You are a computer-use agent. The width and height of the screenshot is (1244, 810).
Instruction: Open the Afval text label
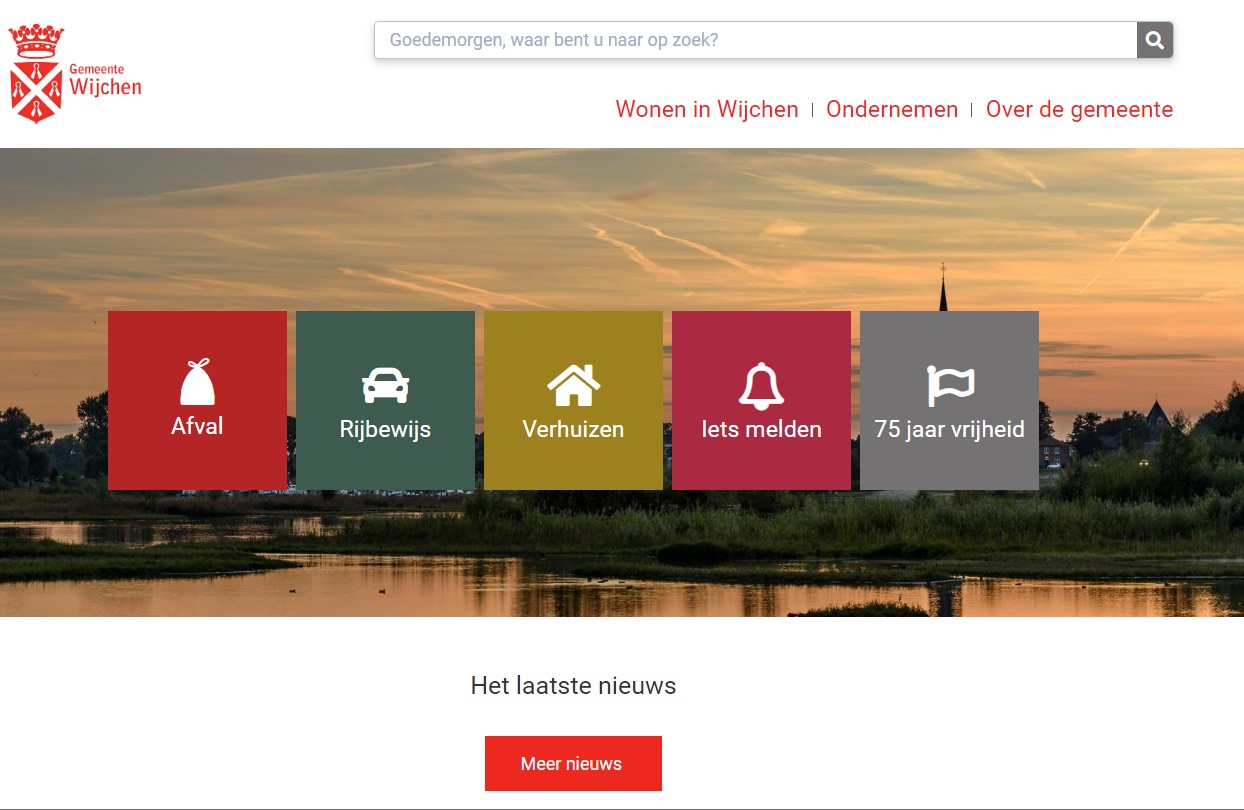(x=197, y=426)
